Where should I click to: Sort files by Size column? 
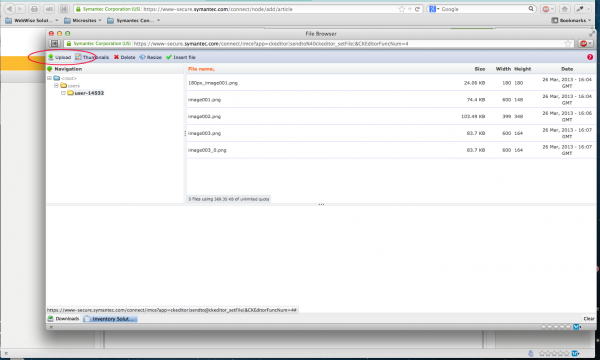tap(479, 69)
